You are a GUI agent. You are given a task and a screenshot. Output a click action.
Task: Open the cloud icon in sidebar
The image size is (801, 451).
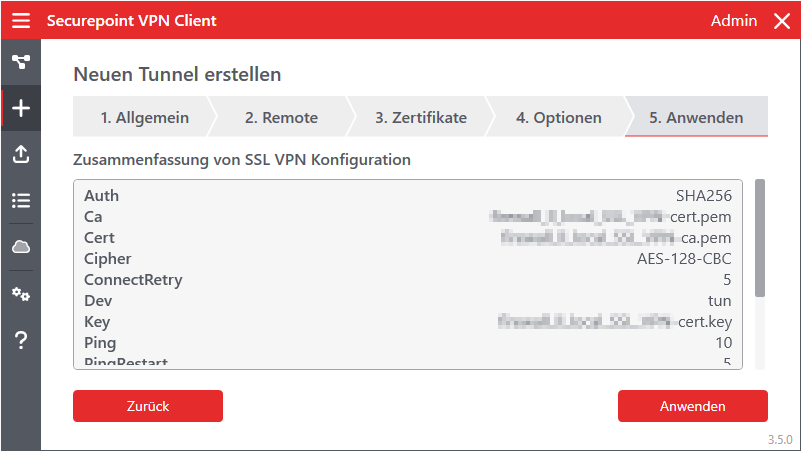pos(21,246)
